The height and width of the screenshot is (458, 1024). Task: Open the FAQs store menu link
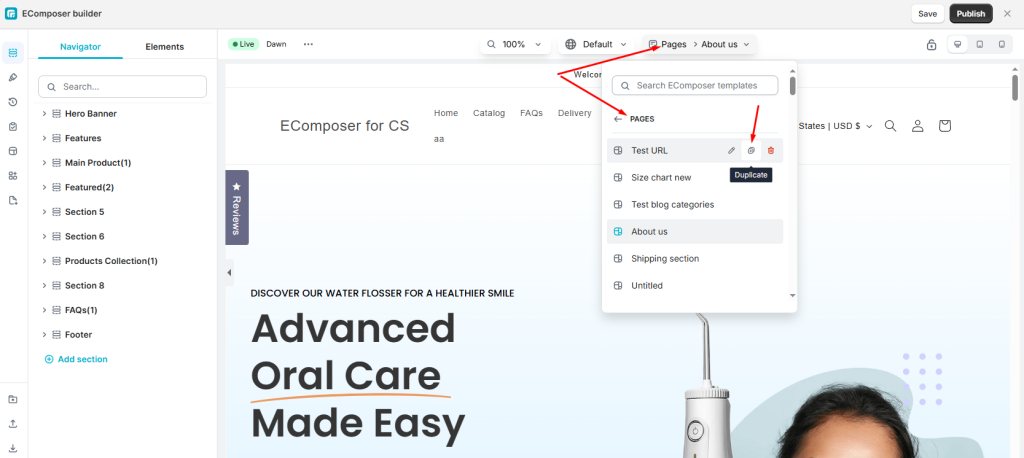pyautogui.click(x=532, y=113)
